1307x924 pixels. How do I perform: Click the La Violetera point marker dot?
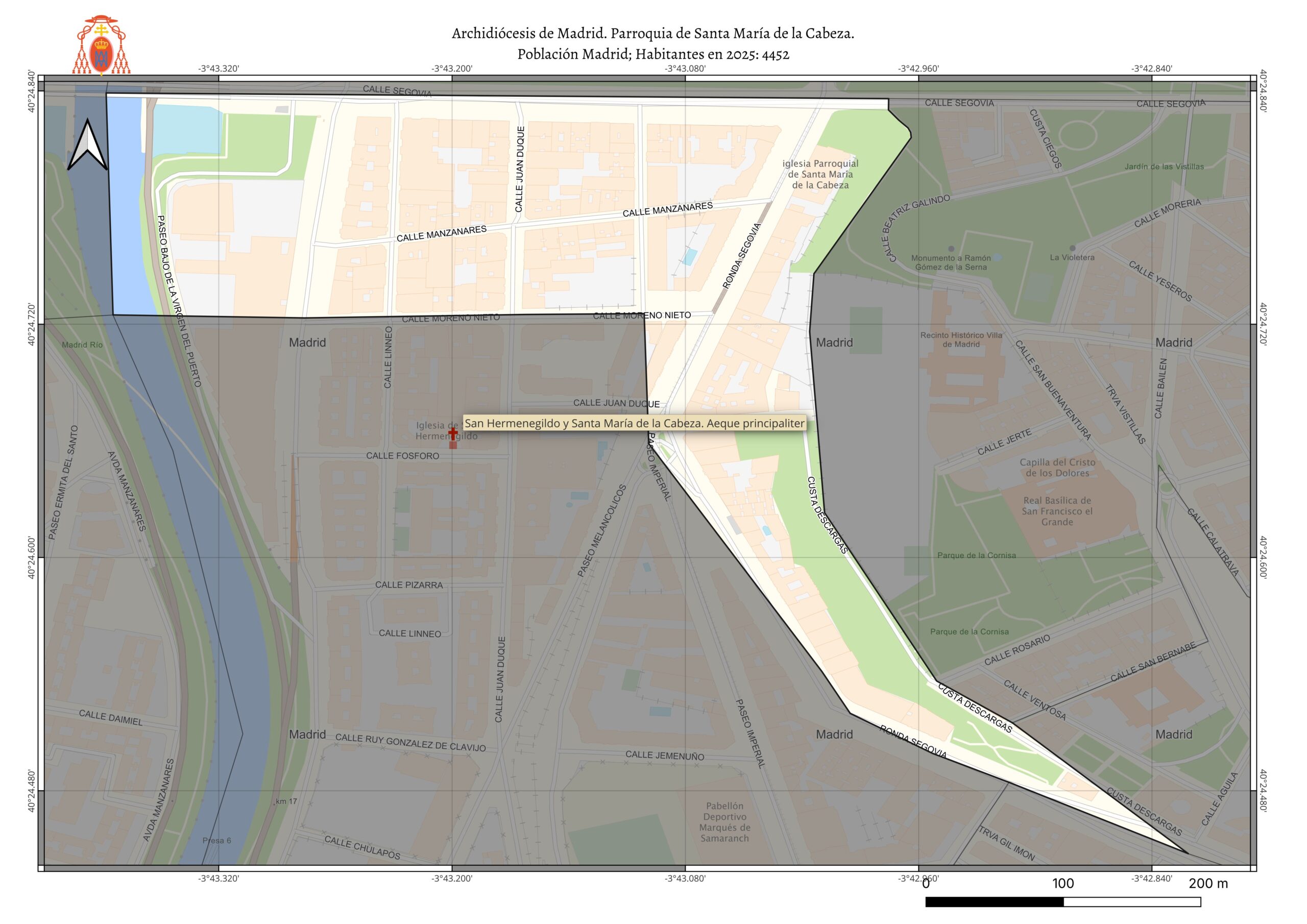point(1073,248)
